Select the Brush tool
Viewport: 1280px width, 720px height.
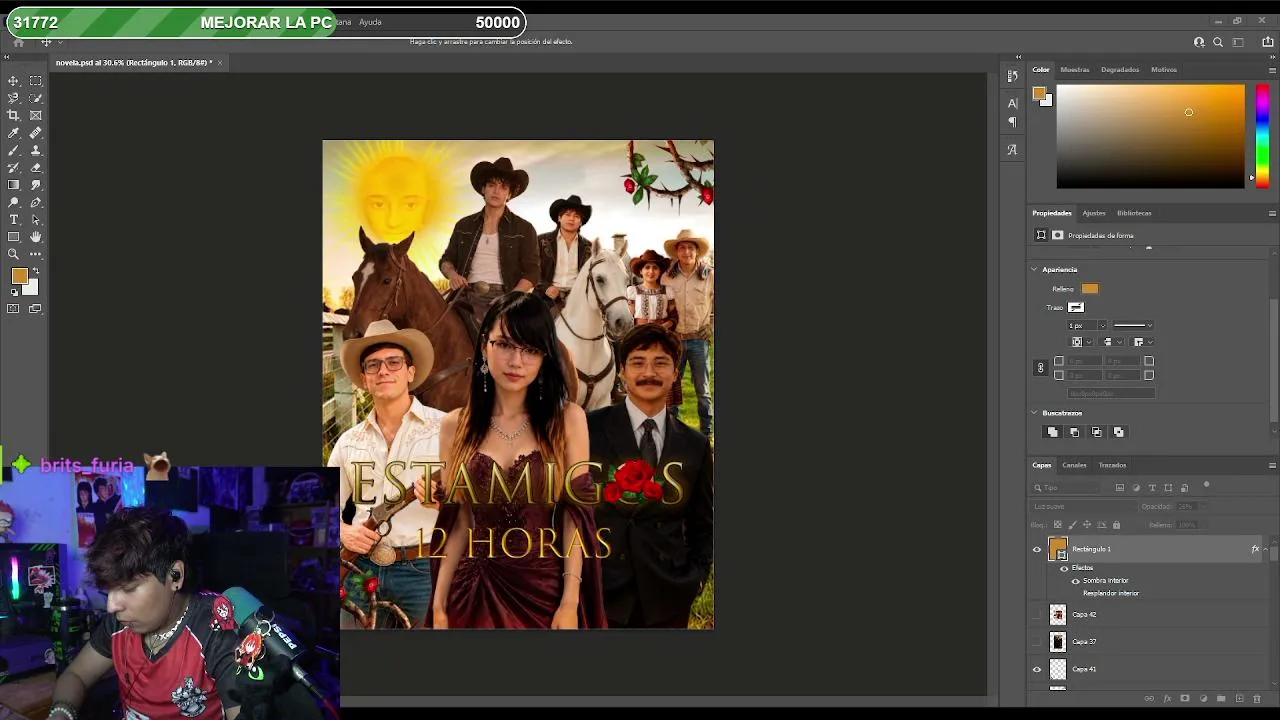point(13,150)
